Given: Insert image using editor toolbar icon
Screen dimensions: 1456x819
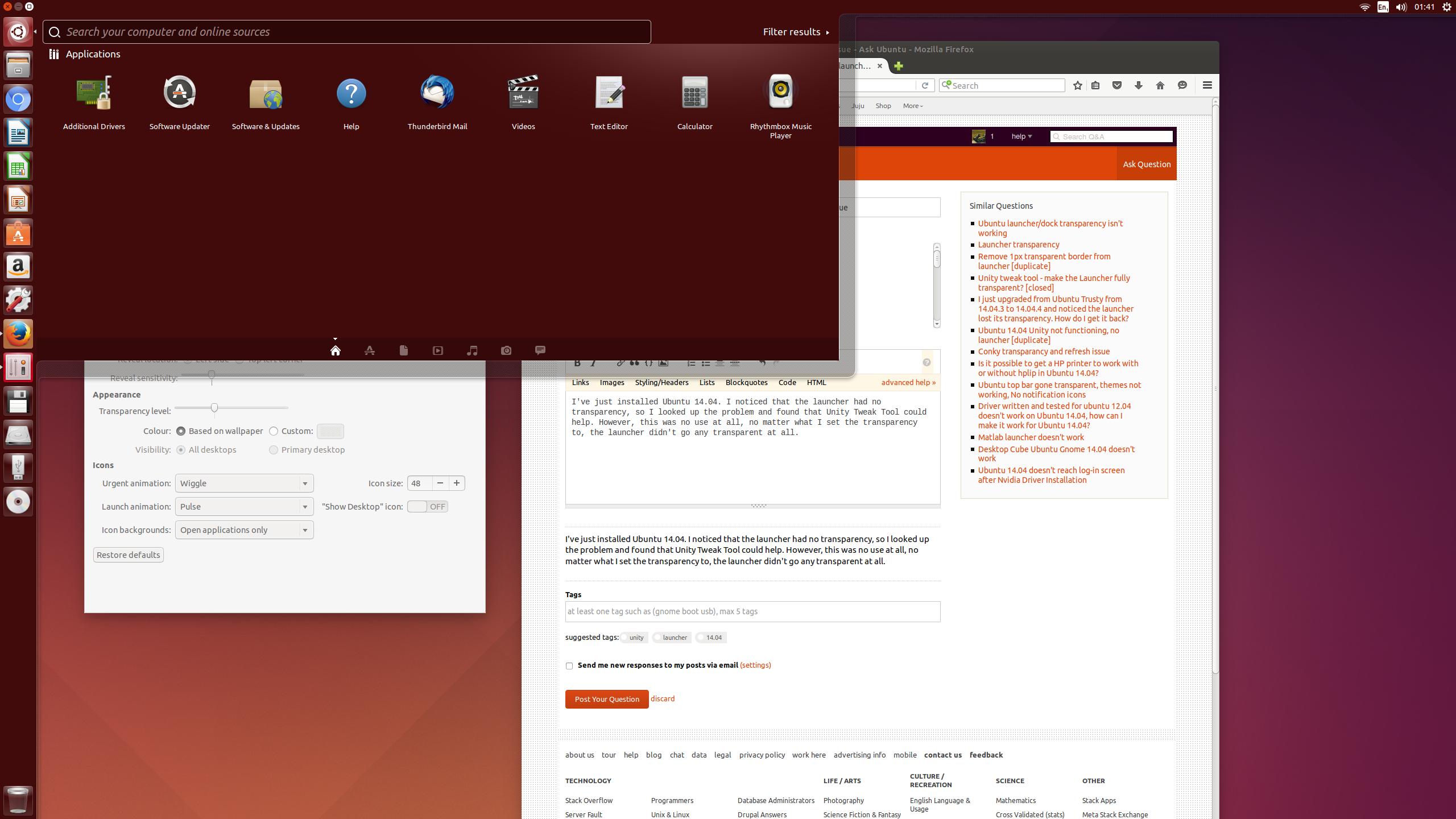Looking at the screenshot, I should click(x=663, y=363).
